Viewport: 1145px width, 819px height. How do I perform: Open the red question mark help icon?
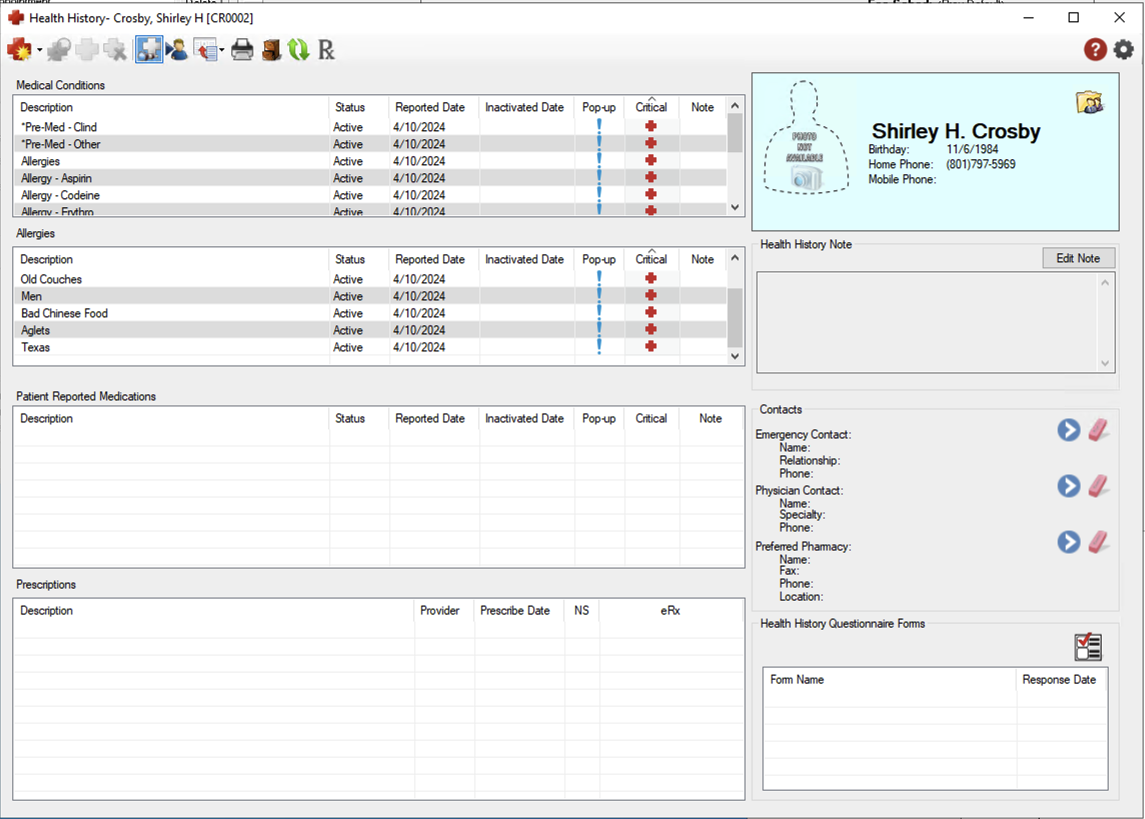tap(1095, 49)
